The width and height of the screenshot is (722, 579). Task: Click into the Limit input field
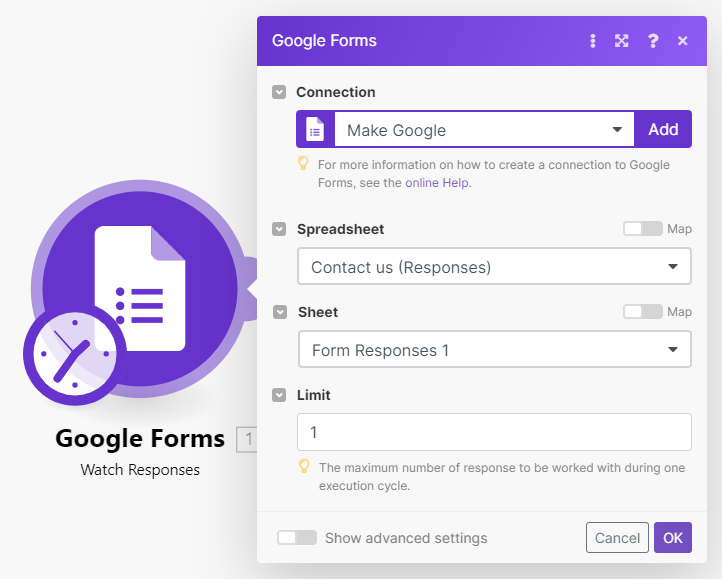coord(494,432)
